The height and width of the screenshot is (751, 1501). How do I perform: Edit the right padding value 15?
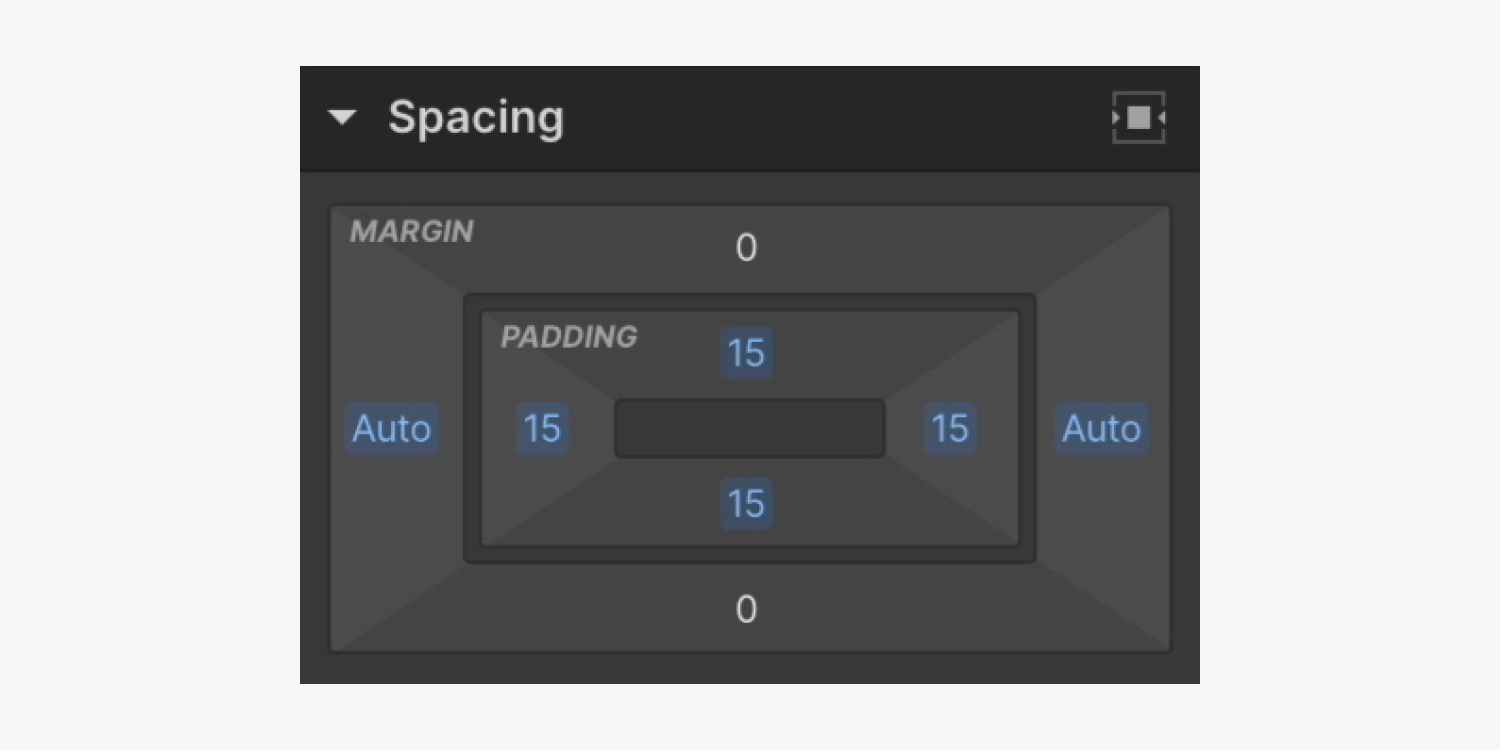point(950,429)
